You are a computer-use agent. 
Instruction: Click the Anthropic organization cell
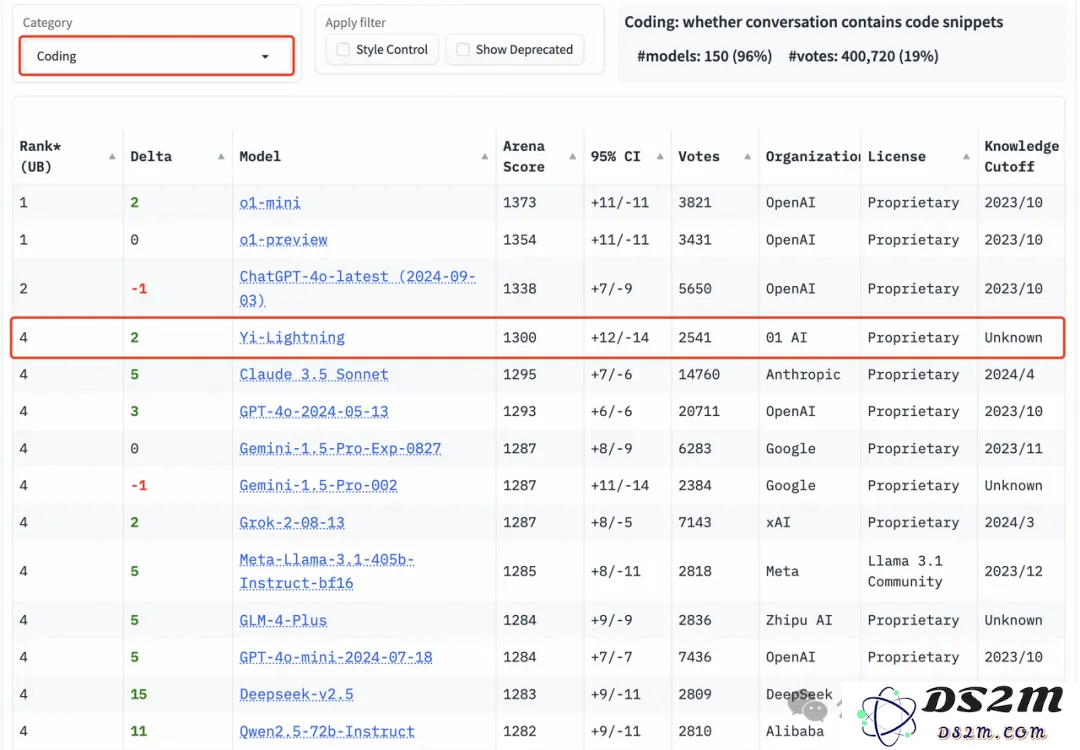(803, 375)
